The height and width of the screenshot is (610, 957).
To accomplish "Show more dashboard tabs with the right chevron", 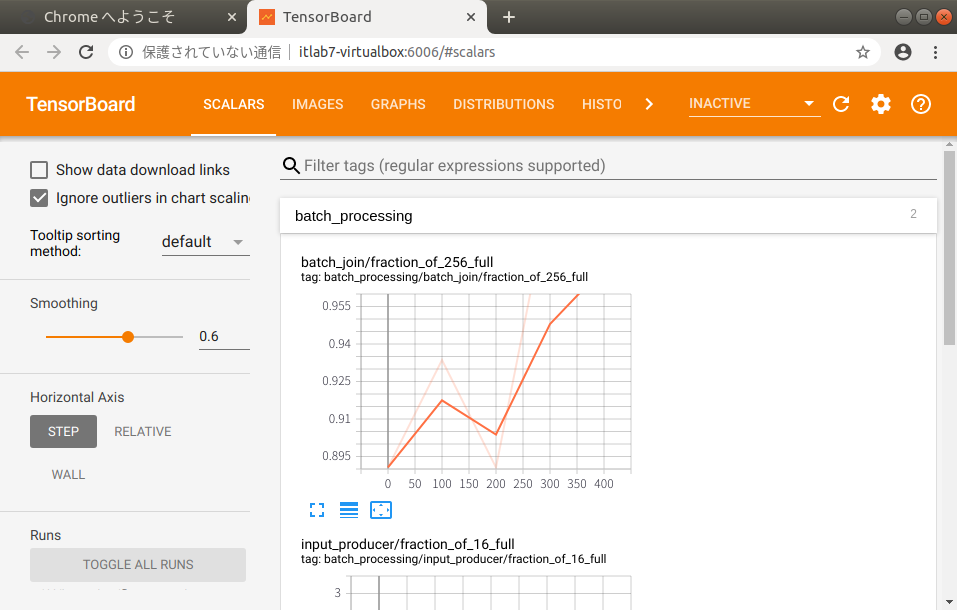I will pyautogui.click(x=649, y=104).
